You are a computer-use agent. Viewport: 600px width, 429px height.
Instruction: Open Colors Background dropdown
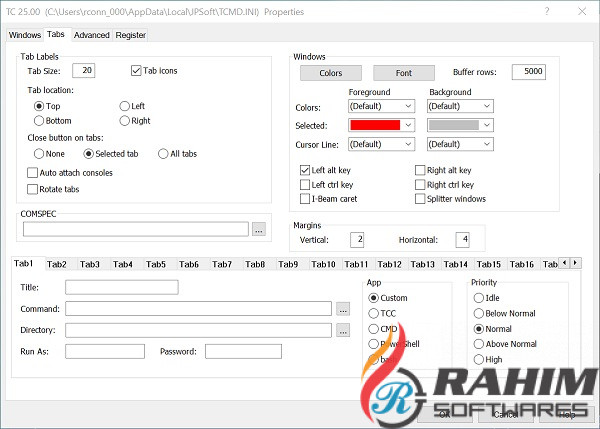pyautogui.click(x=487, y=106)
